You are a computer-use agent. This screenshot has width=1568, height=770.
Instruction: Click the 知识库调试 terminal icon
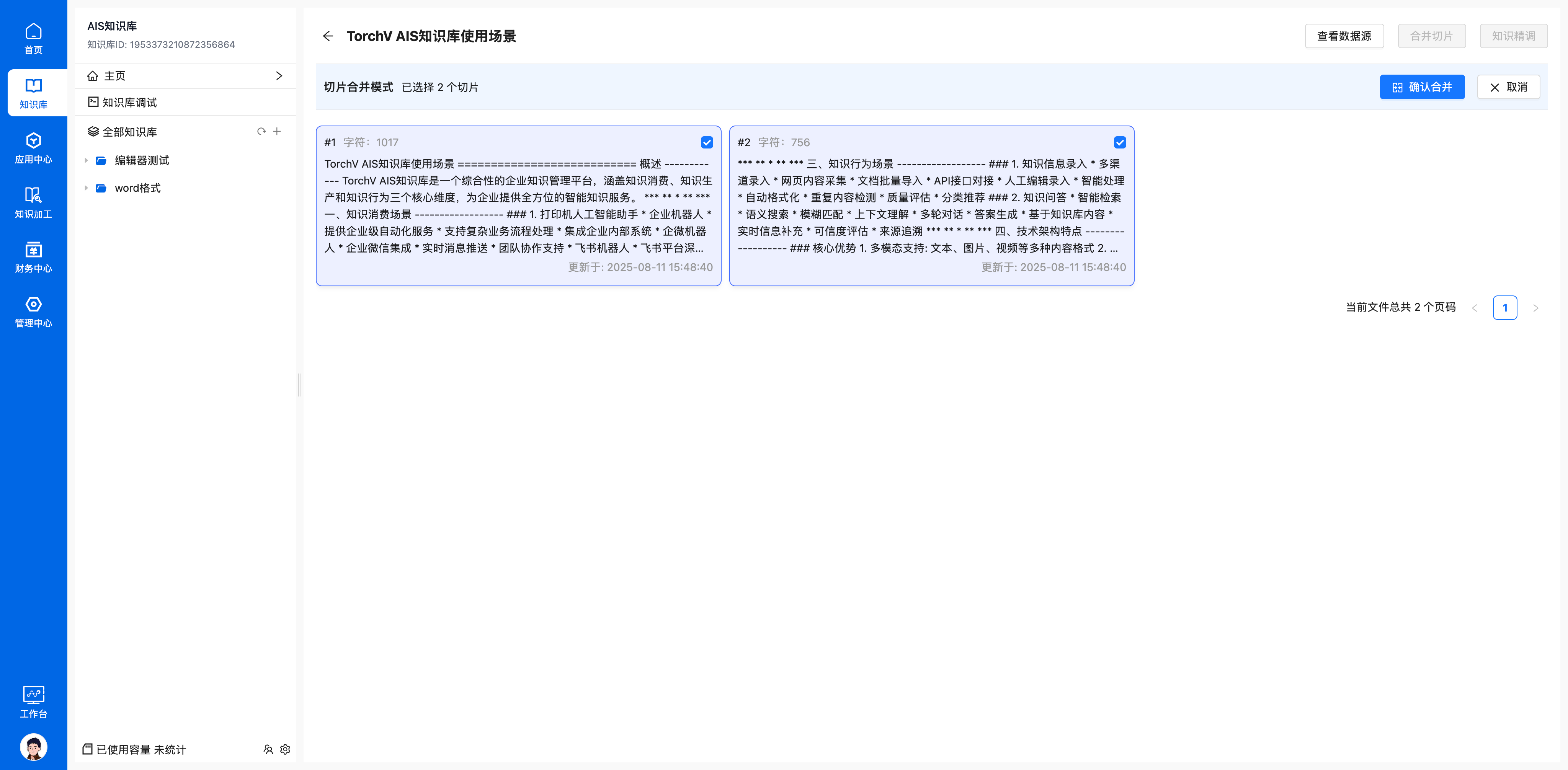click(93, 102)
